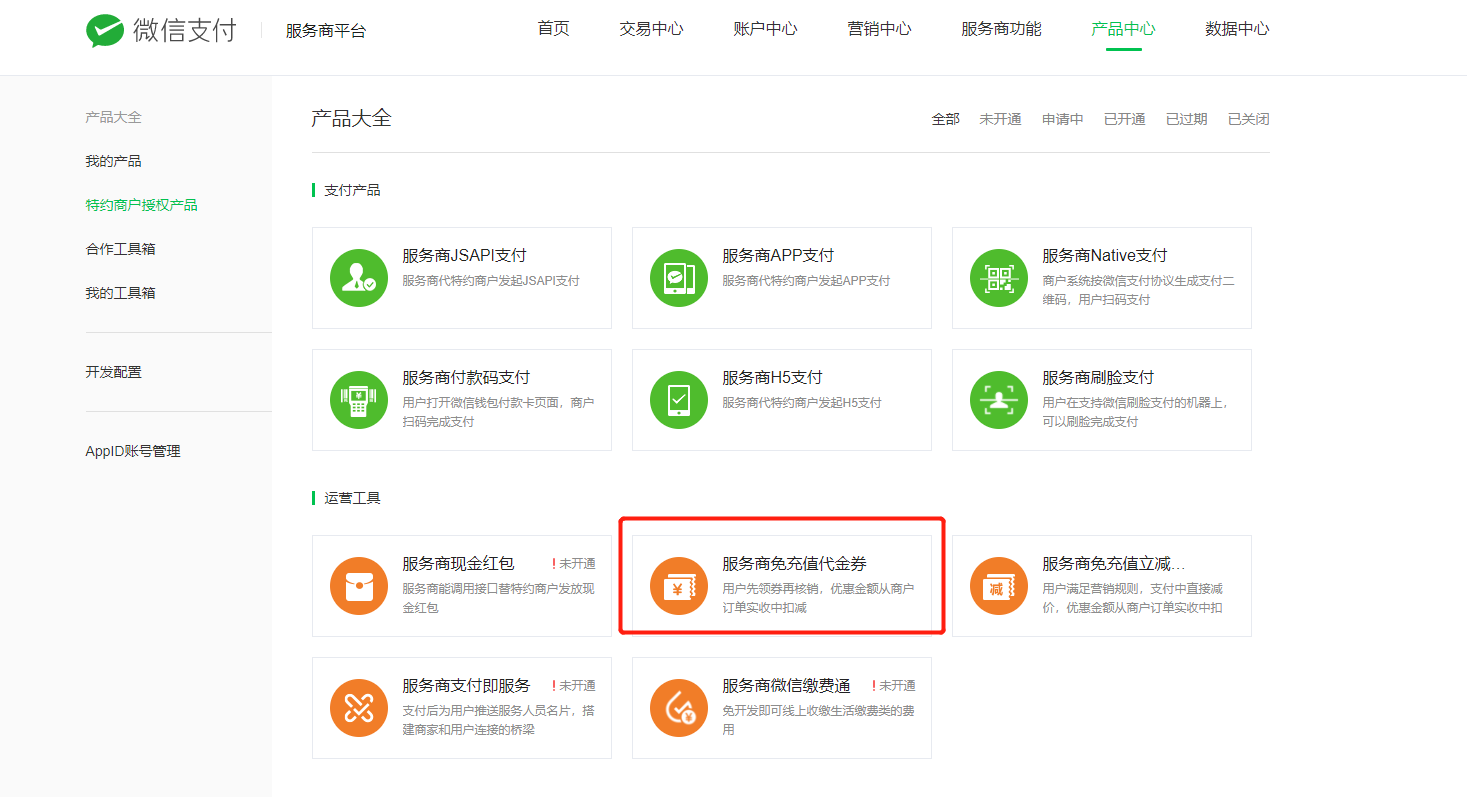Click the 服务商微信缴费通 orange icon

pos(679,708)
